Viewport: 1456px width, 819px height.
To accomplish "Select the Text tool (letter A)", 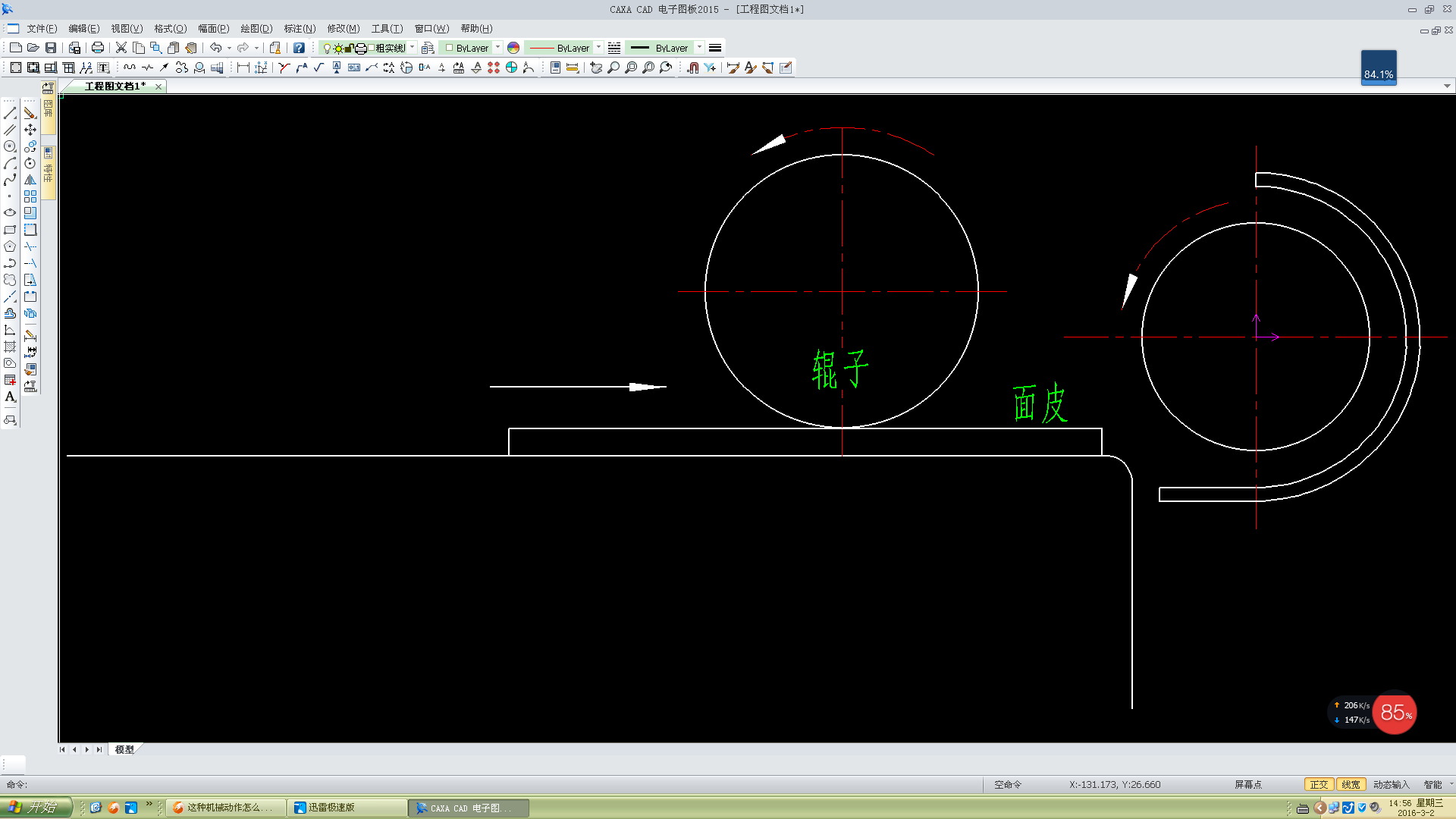I will click(x=10, y=397).
